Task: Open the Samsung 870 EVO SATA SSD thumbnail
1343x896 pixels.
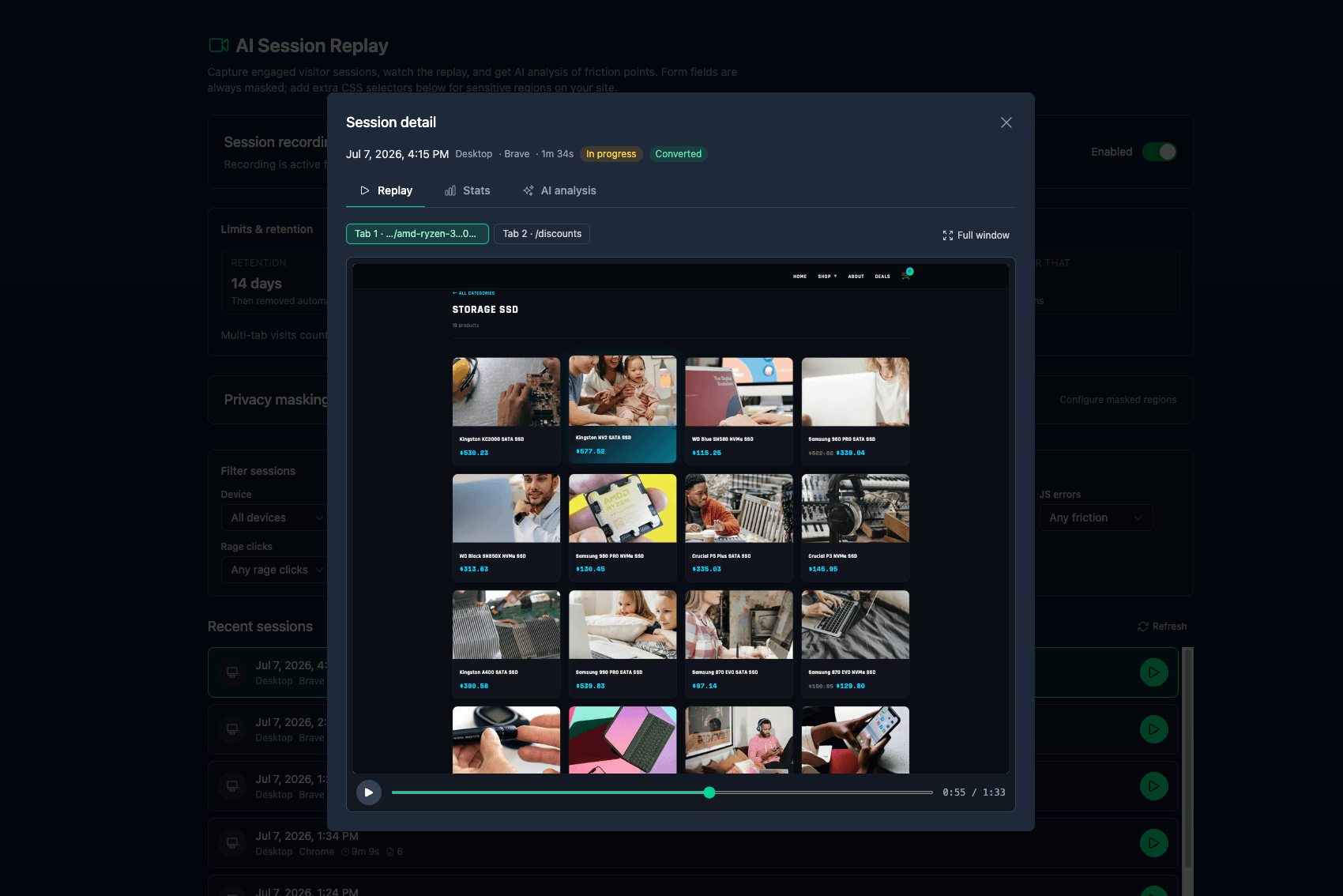Action: (739, 624)
